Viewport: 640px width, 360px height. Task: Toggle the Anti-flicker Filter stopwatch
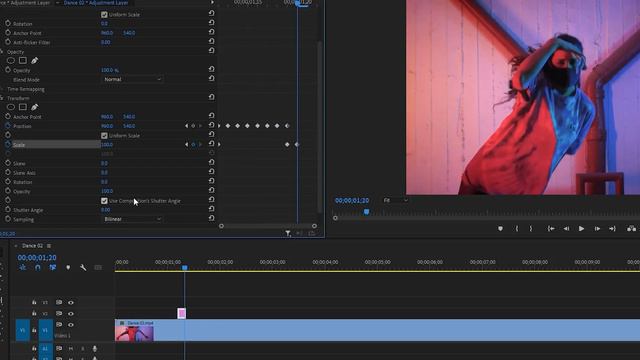[x=8, y=42]
